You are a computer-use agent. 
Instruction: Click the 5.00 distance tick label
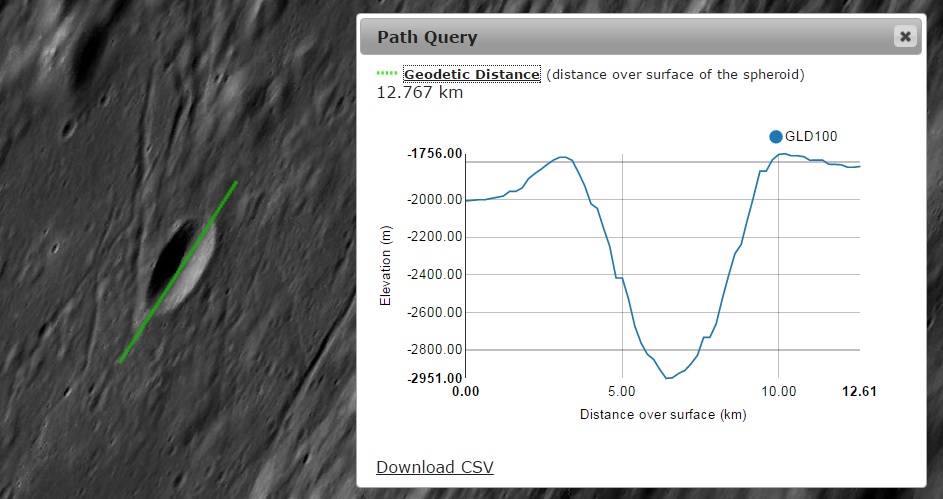(x=622, y=392)
